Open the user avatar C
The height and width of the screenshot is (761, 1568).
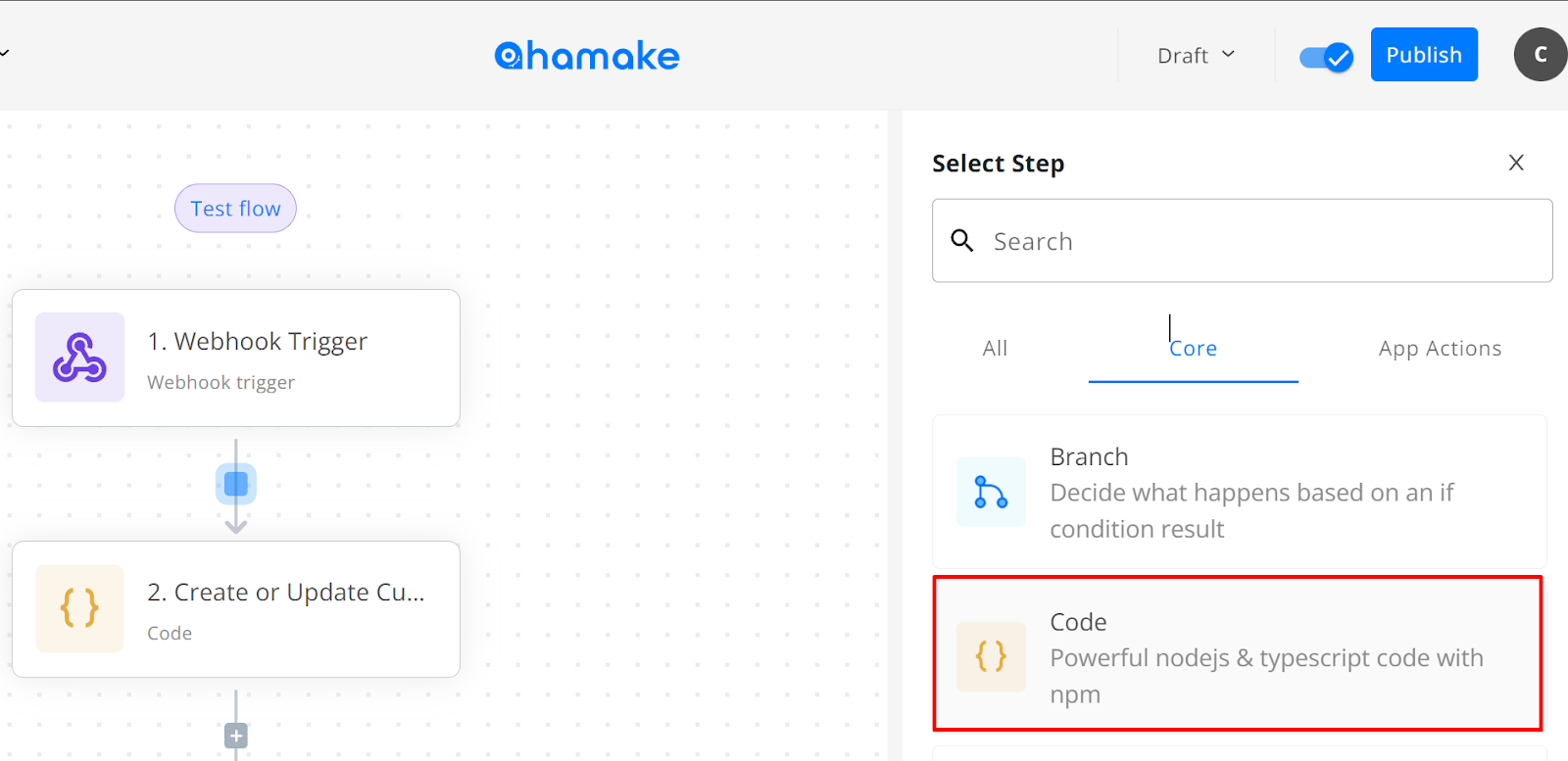tap(1541, 55)
